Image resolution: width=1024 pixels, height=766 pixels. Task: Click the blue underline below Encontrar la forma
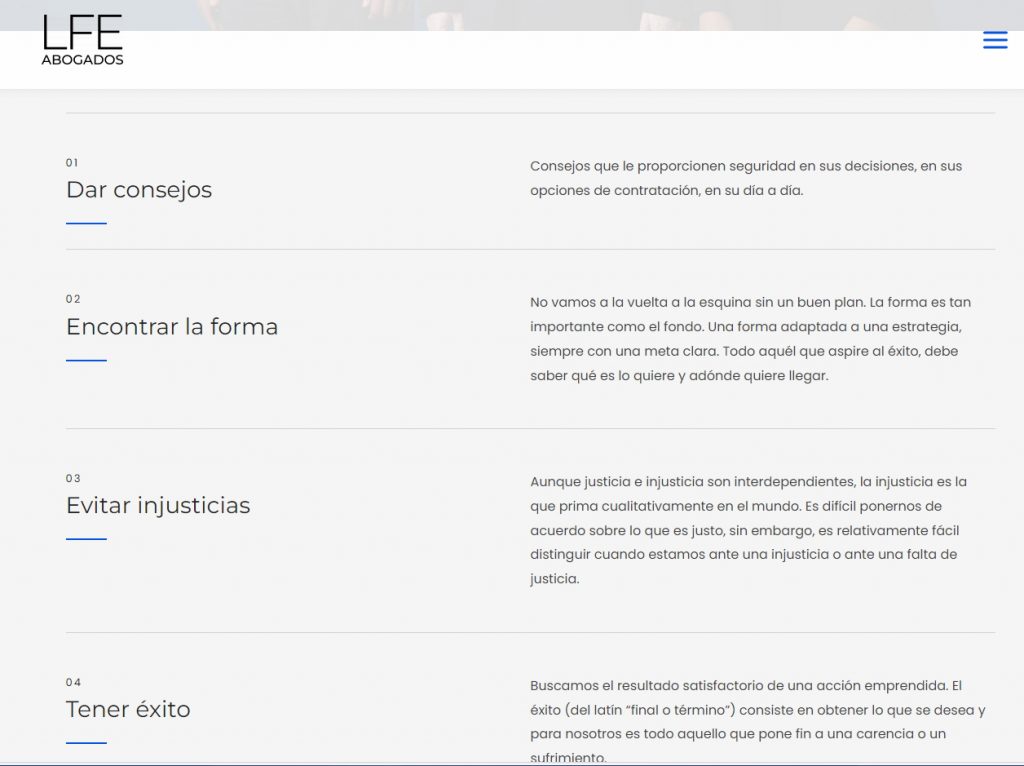[x=86, y=360]
